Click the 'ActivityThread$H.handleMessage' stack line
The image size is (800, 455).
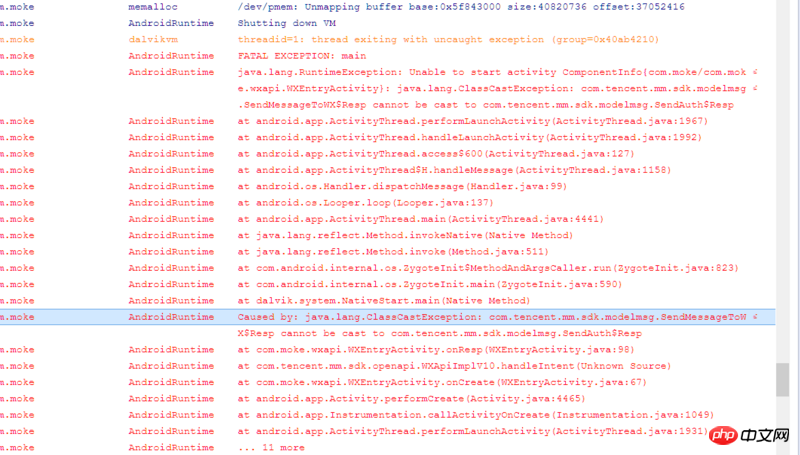click(x=455, y=170)
